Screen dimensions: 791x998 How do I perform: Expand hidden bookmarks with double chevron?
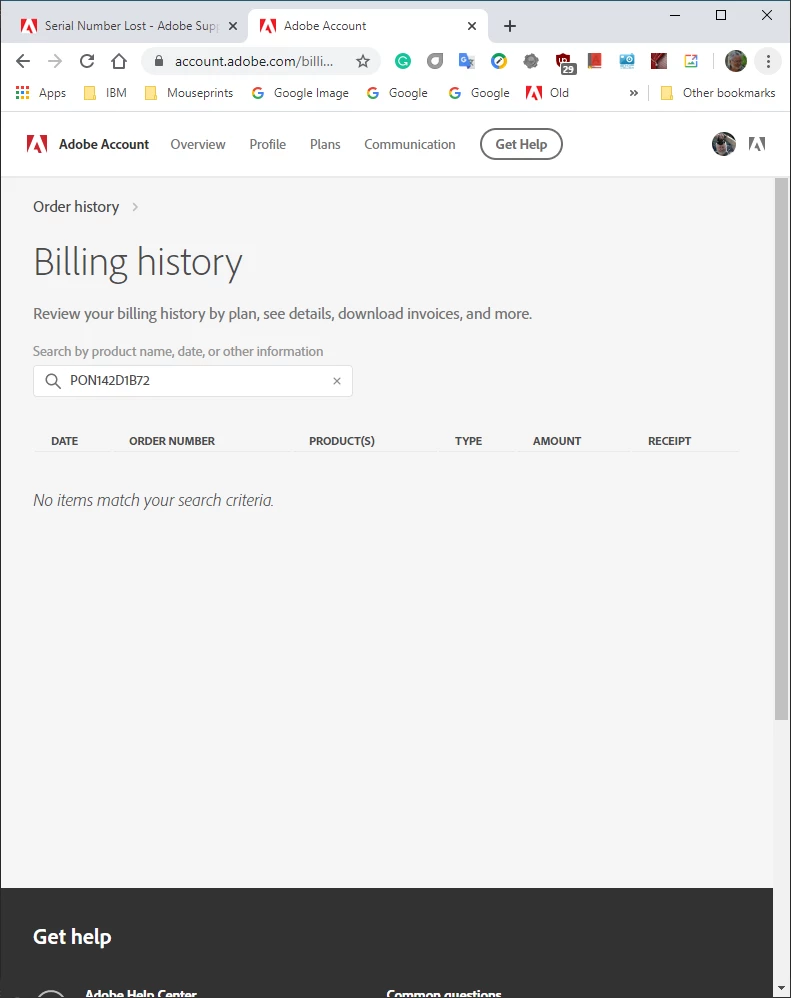(633, 93)
